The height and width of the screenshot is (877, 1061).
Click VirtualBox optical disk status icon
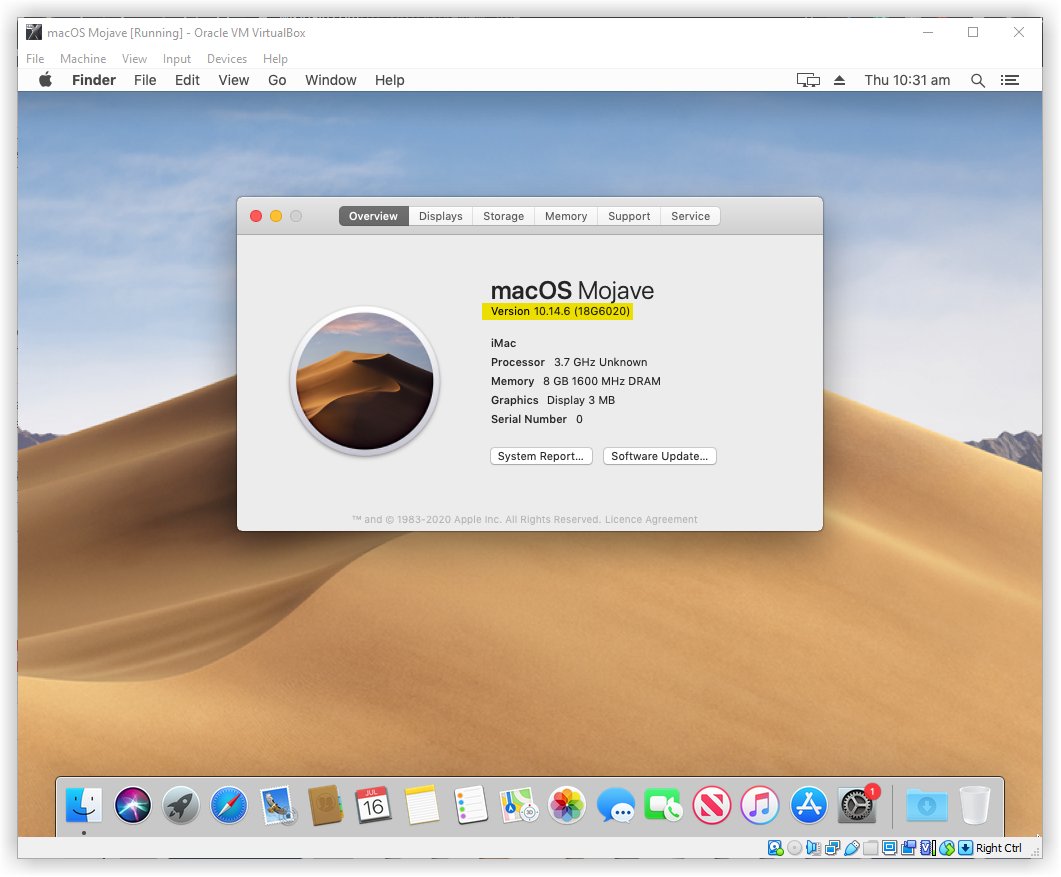click(794, 848)
